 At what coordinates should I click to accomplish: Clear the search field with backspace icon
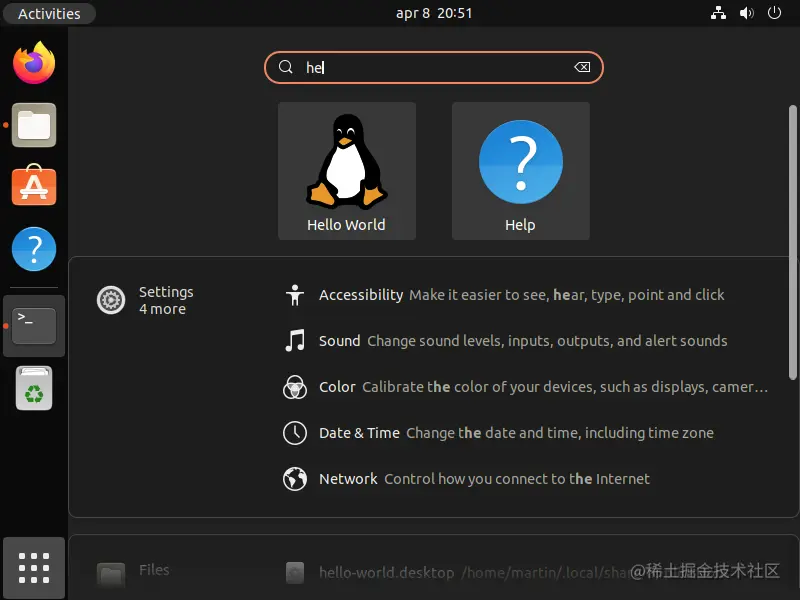coord(582,67)
